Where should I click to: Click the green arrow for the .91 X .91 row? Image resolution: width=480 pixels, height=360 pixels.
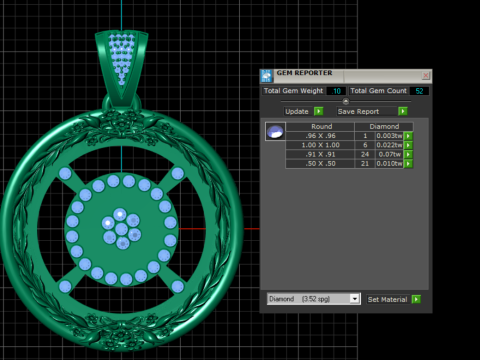408,154
